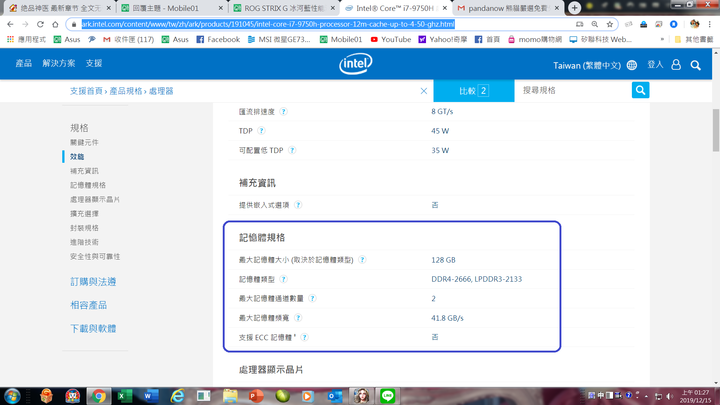The width and height of the screenshot is (720, 405).
Task: Open 收件匣 (117) Gmail bookmark
Action: pyautogui.click(x=129, y=39)
